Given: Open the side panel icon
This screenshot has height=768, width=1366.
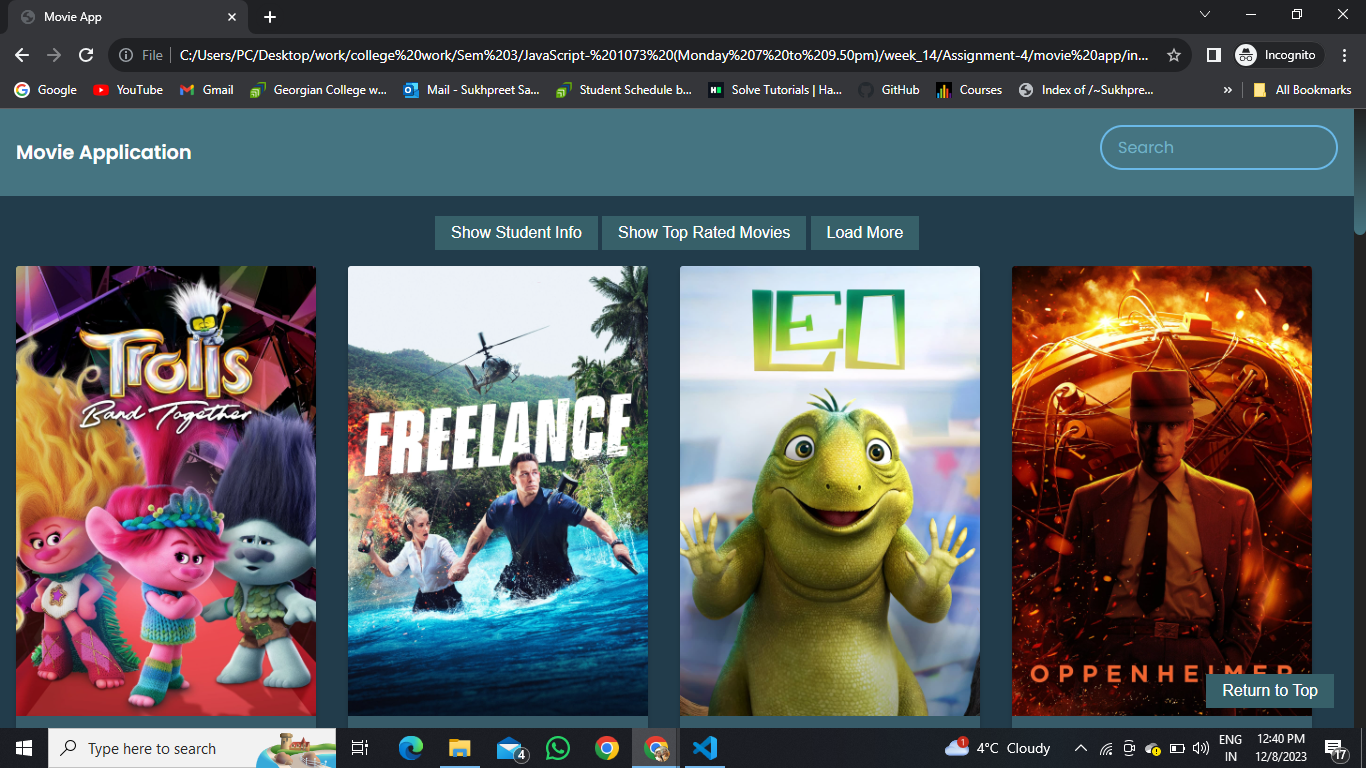Looking at the screenshot, I should point(1213,55).
